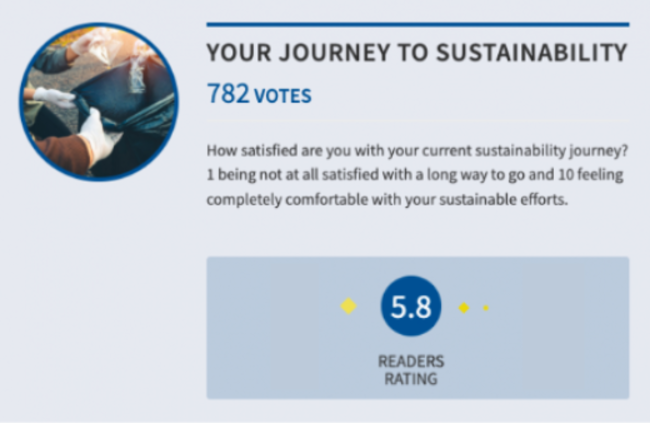Viewport: 650px width, 423px height.
Task: Click the white glove in the photo
Action: coord(98,135)
